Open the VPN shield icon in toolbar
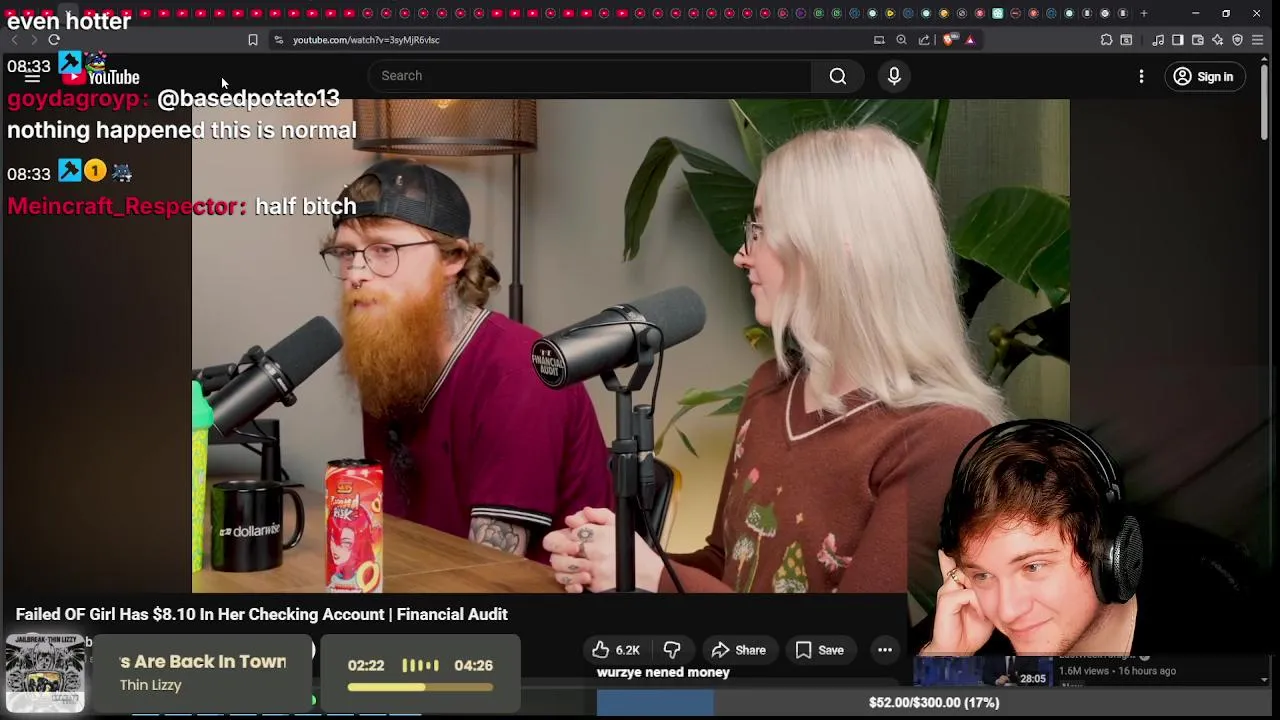Screen dimensions: 1280x720 tap(1237, 40)
